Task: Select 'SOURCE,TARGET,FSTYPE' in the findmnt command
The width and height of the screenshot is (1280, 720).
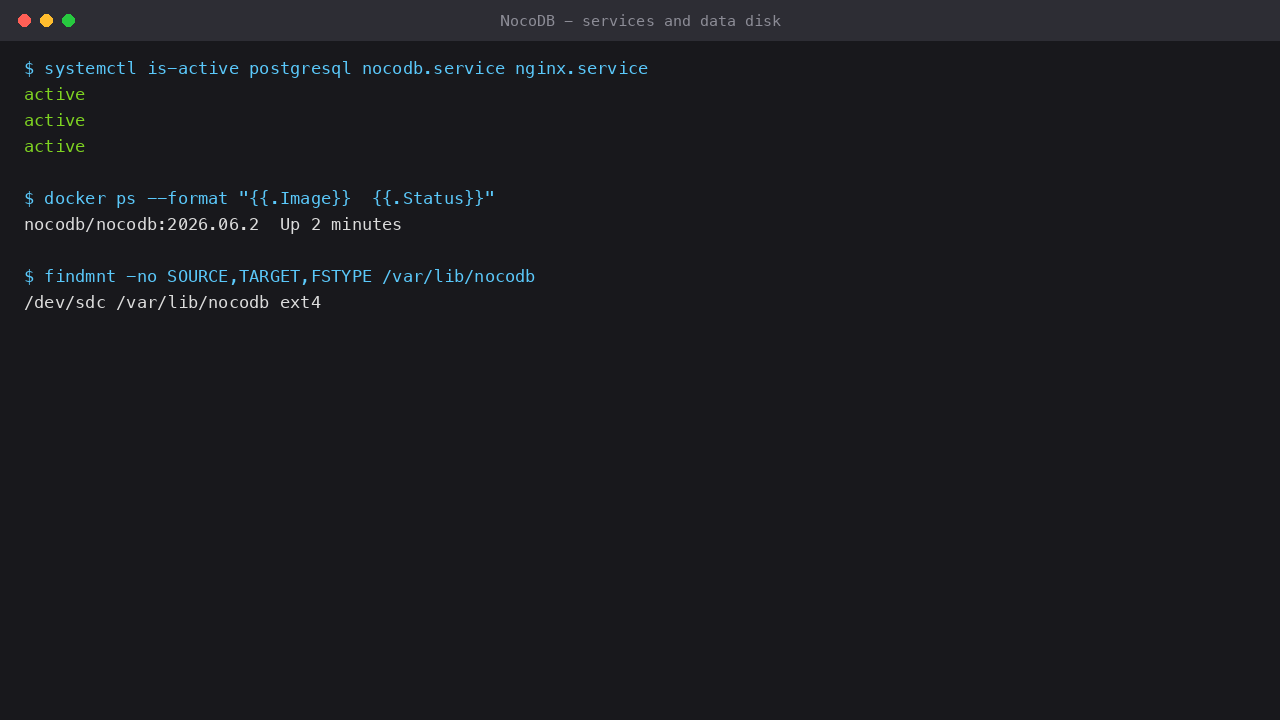Action: pos(270,276)
